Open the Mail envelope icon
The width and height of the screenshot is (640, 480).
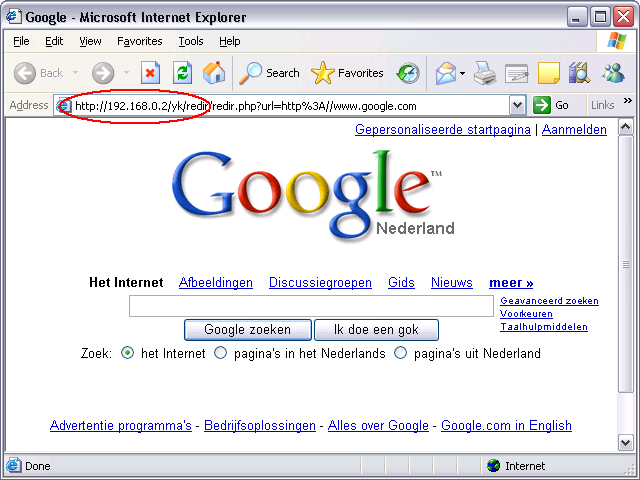(x=446, y=73)
